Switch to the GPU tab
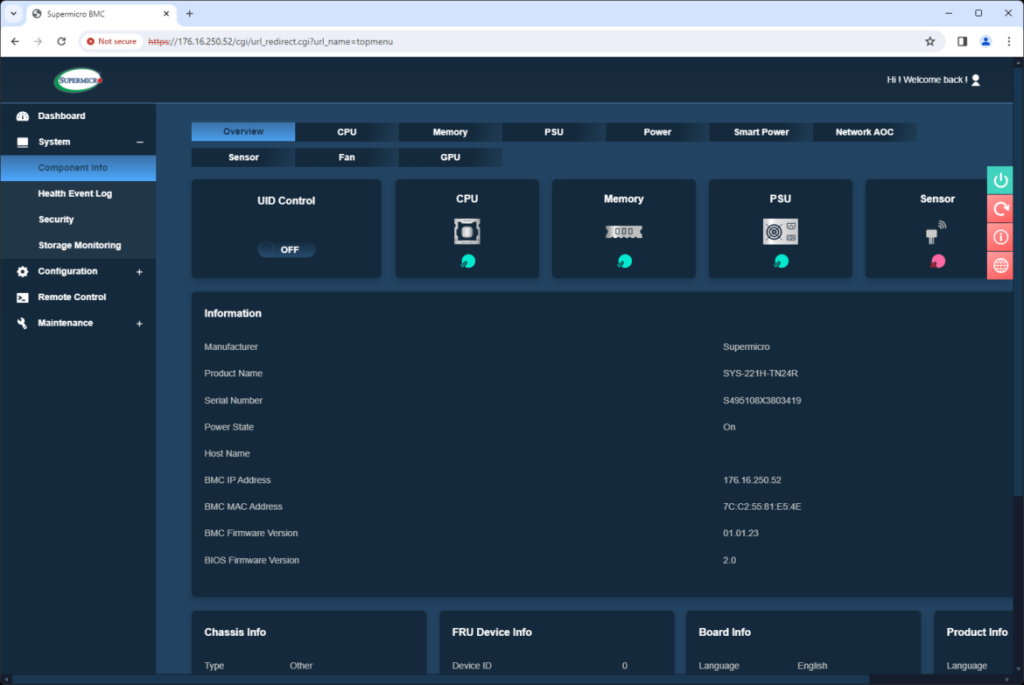Image resolution: width=1024 pixels, height=685 pixels. (x=450, y=157)
